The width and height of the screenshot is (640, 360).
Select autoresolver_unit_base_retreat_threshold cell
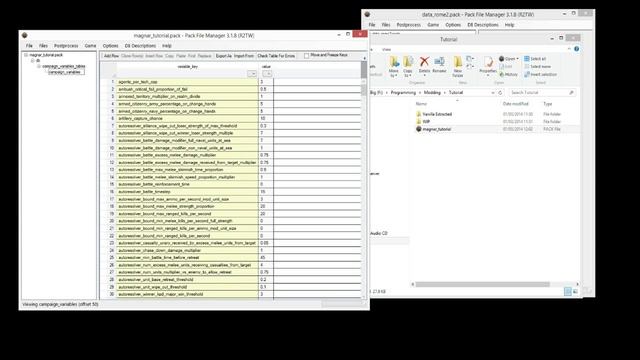tap(187, 280)
